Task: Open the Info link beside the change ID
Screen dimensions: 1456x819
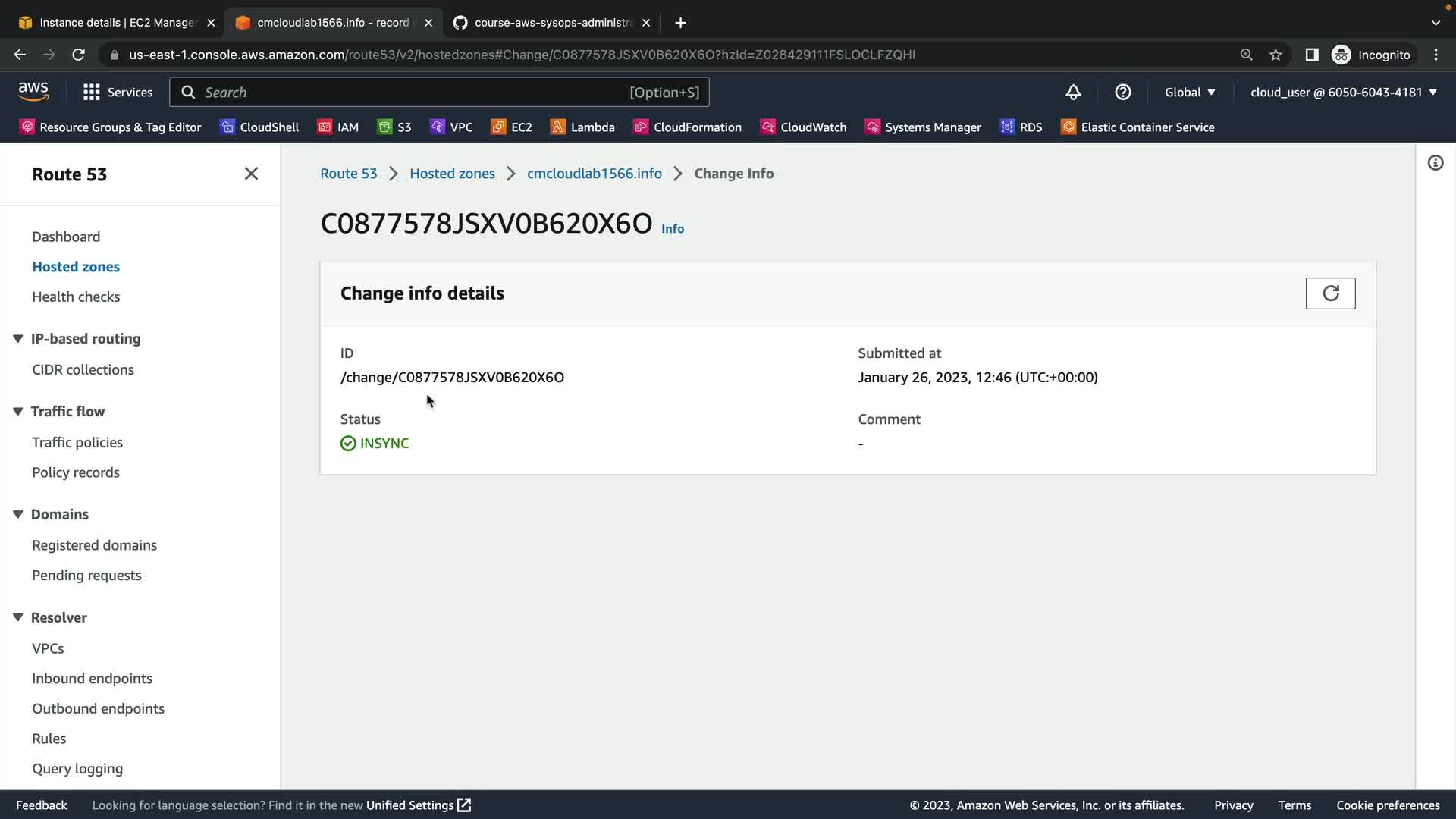Action: pos(672,229)
